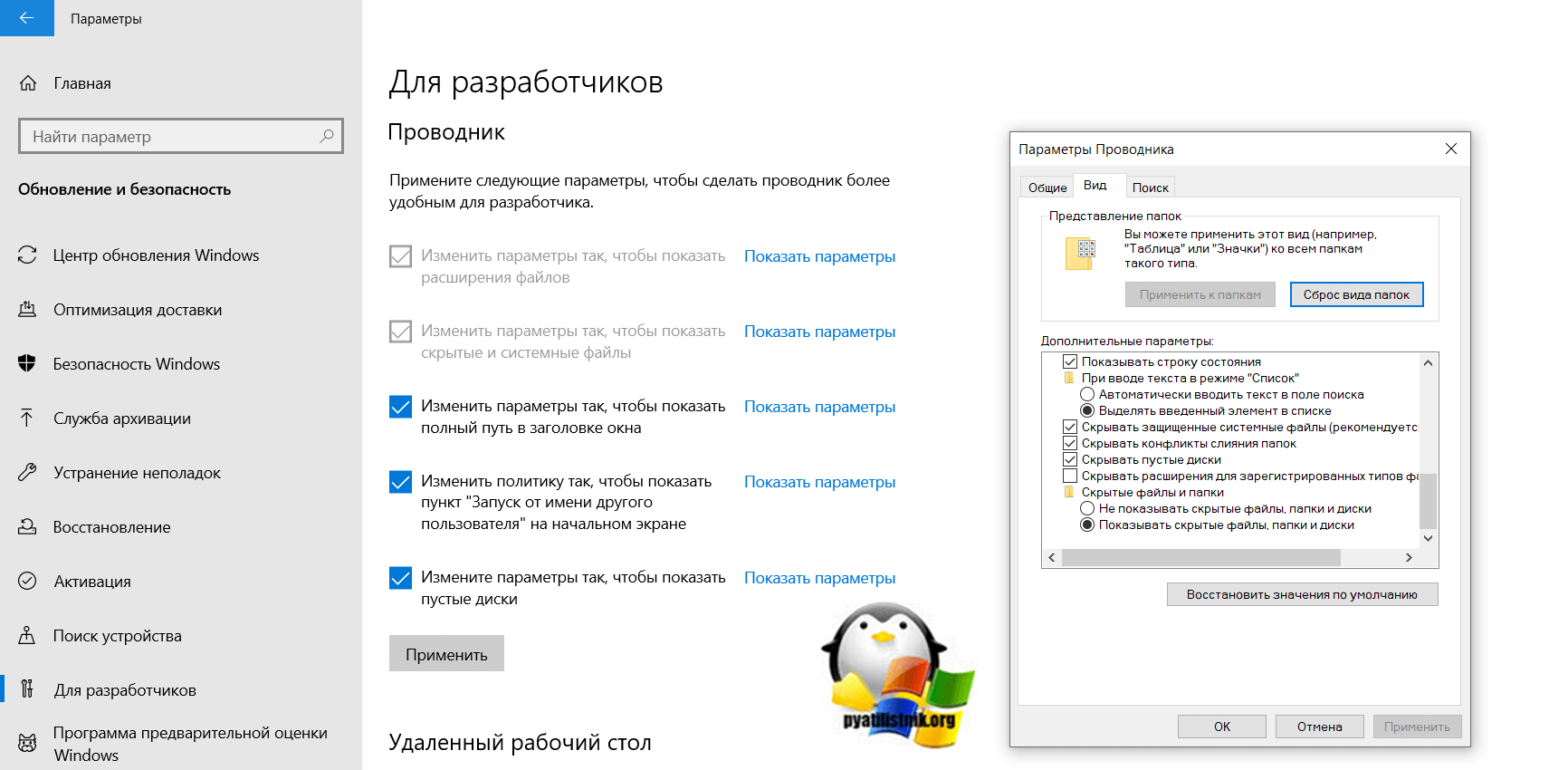Image resolution: width=1568 pixels, height=770 pixels.
Task: Uncheck Скрывать пустые диски
Action: click(1070, 459)
